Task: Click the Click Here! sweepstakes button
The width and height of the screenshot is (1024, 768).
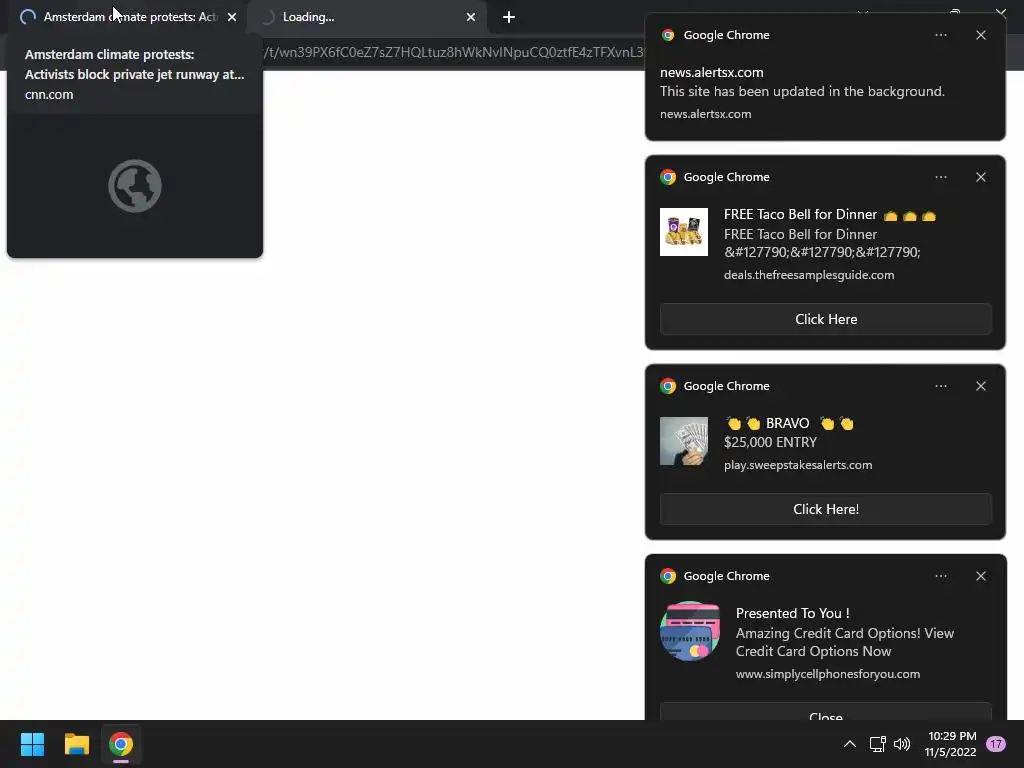Action: 825,509
